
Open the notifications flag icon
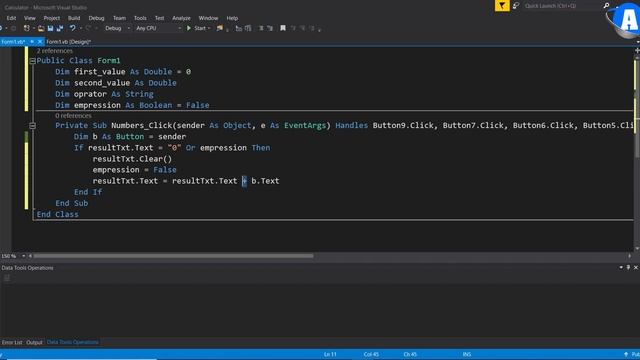(502, 6)
